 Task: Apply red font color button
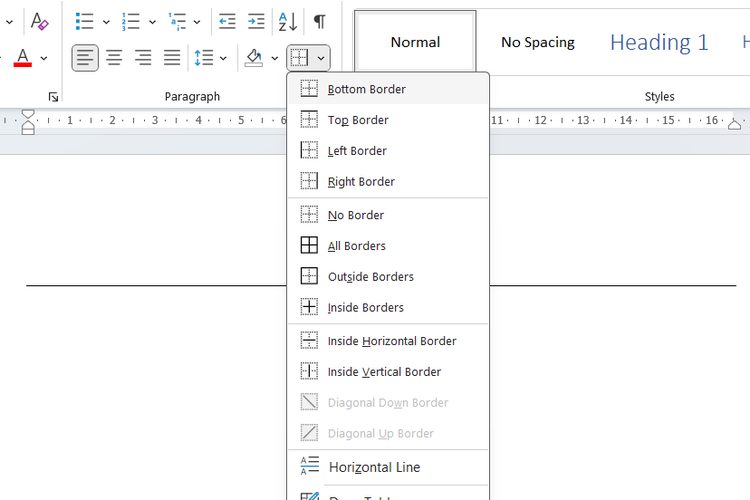pos(22,58)
